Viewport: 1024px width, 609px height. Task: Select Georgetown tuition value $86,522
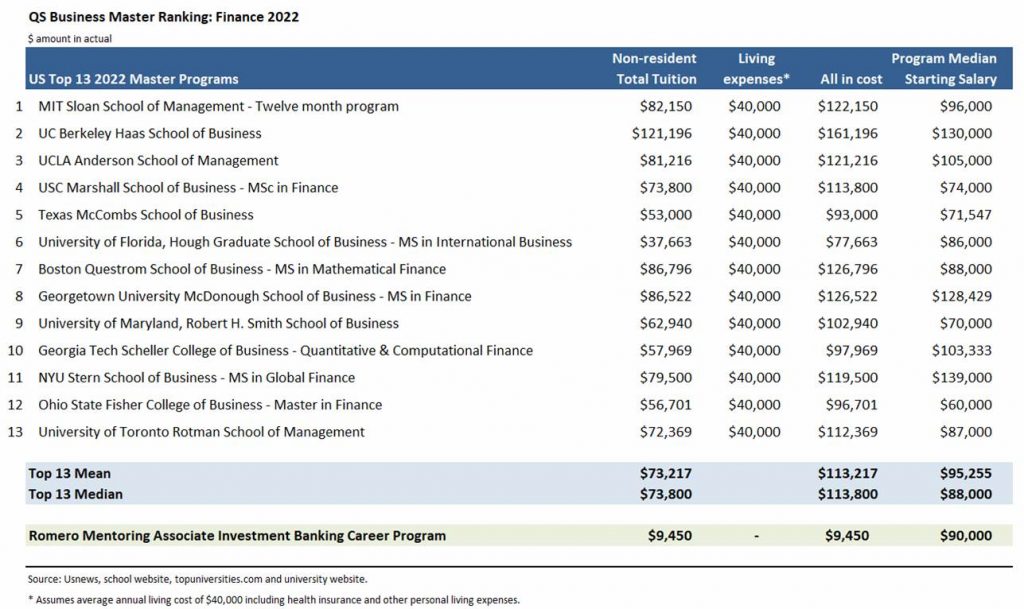(x=665, y=296)
